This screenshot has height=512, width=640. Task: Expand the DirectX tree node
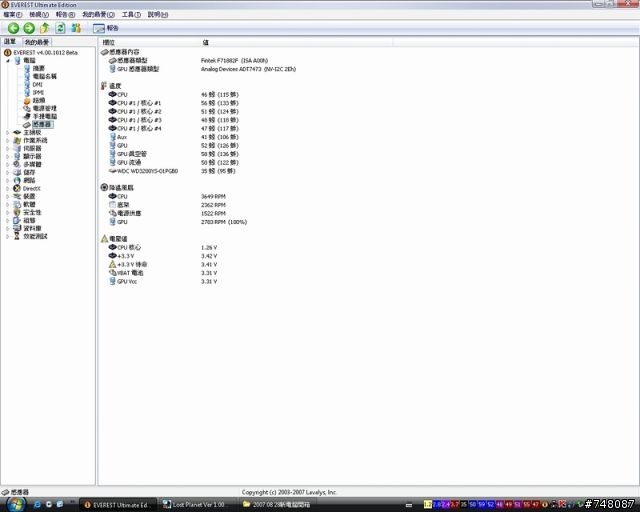tap(7, 189)
